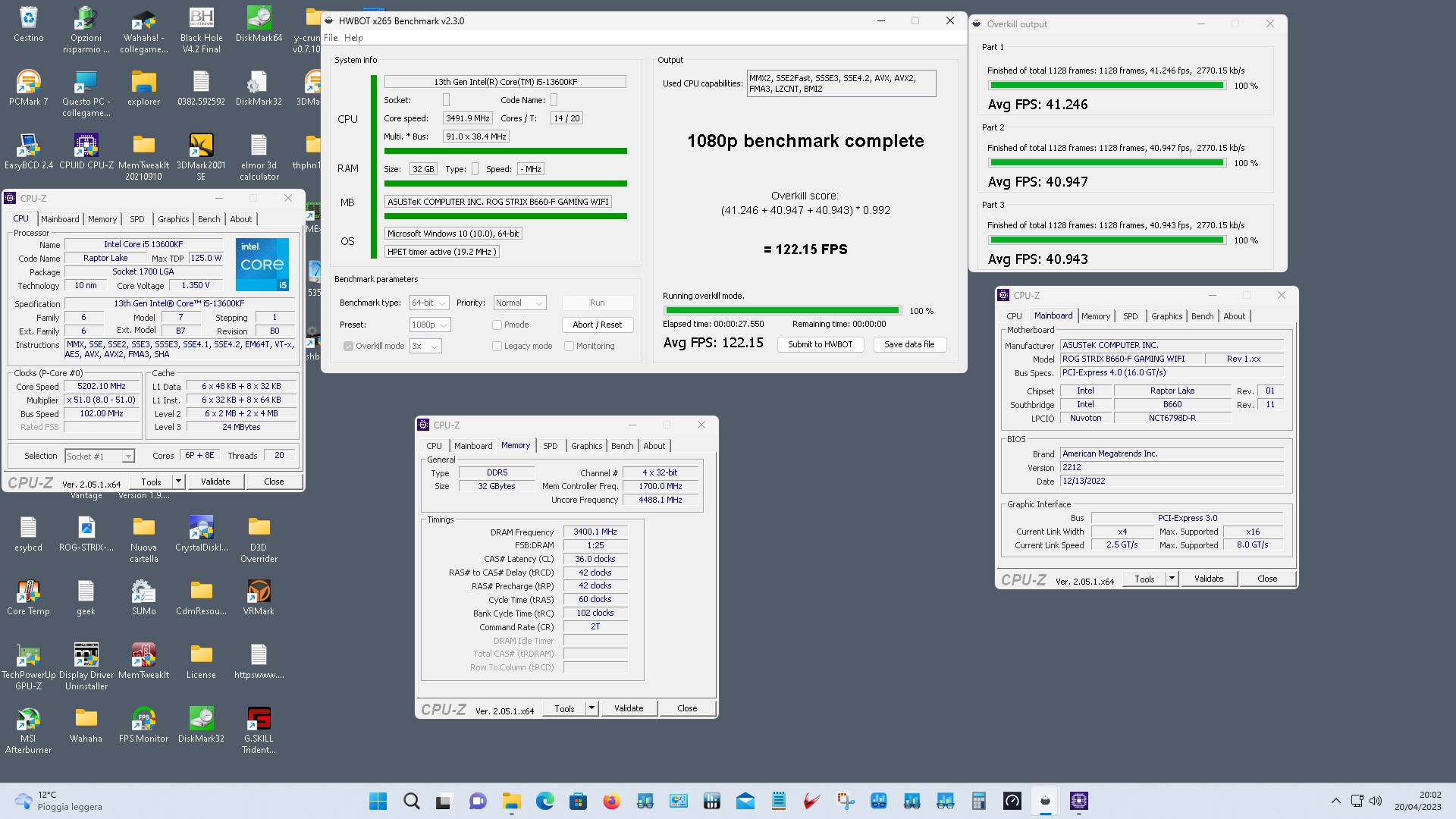Screen dimensions: 1456x819
Task: Click the Abort / Reset button
Action: click(x=598, y=325)
